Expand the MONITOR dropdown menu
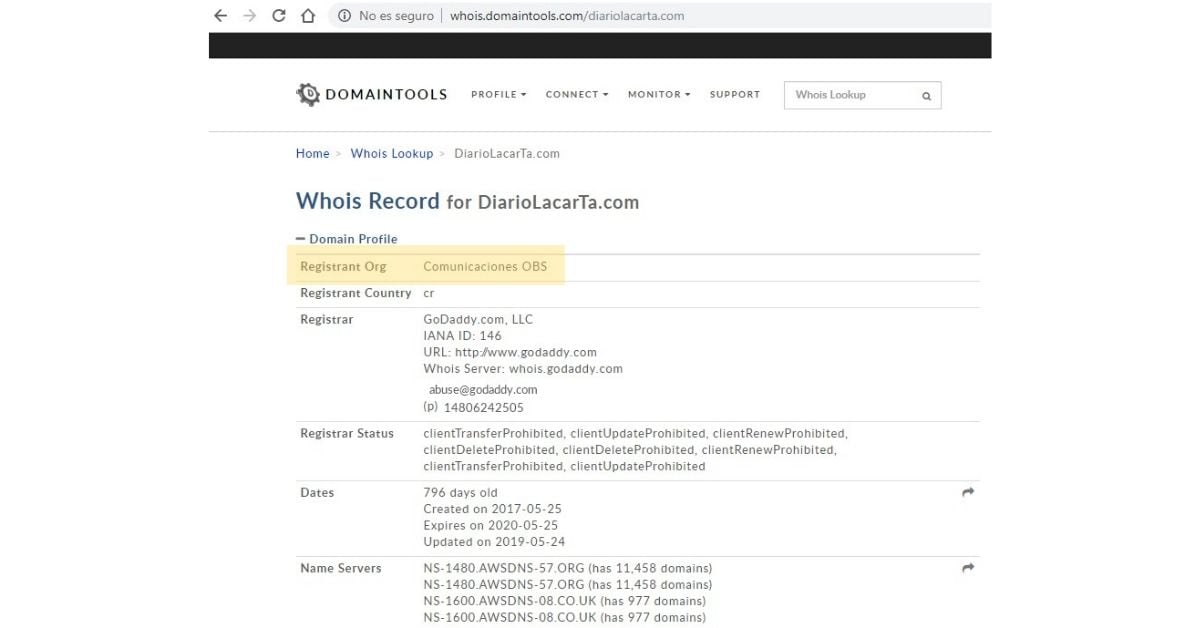The height and width of the screenshot is (628, 1200). (x=658, y=95)
